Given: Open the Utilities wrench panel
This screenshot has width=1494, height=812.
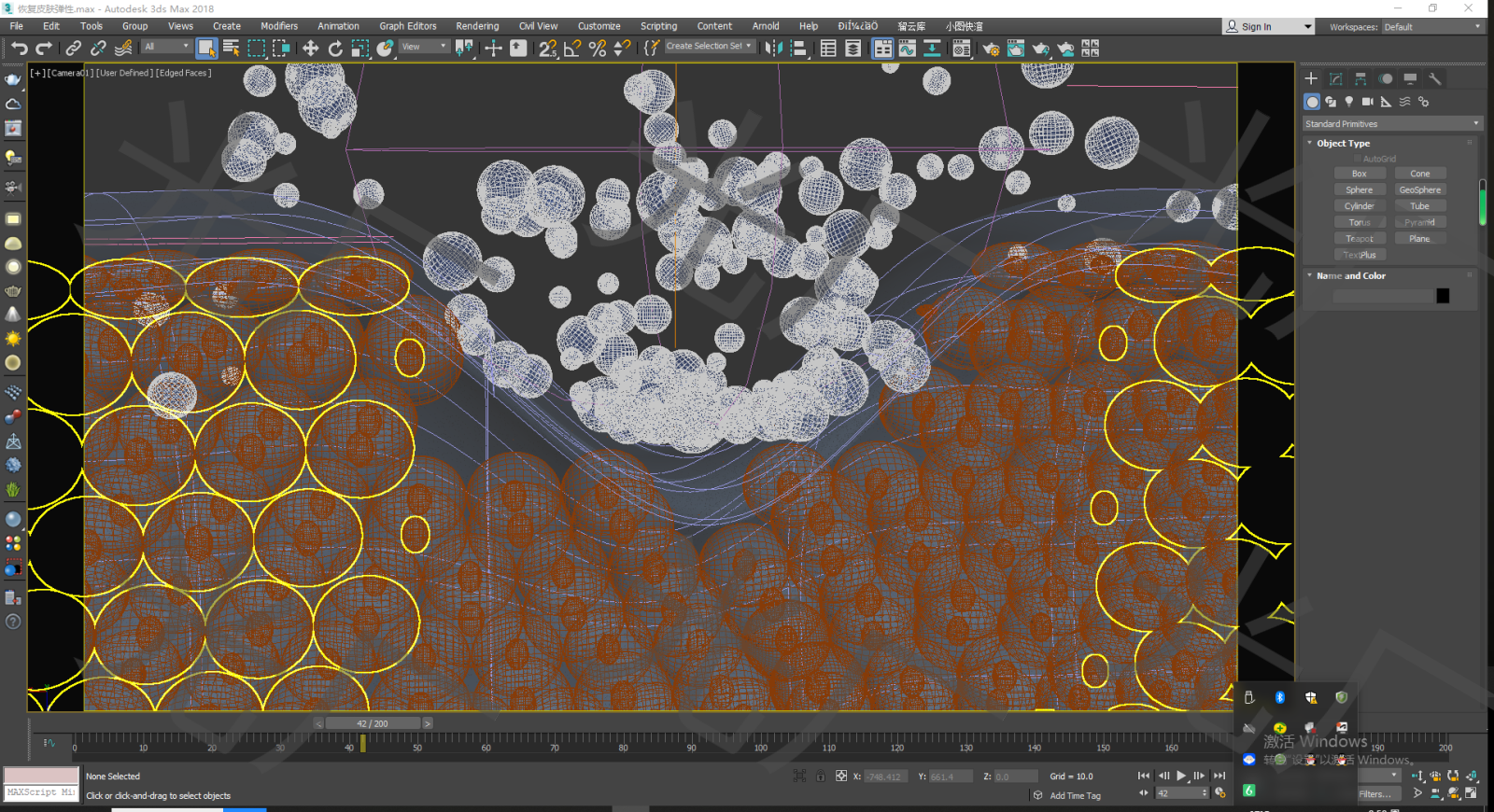Looking at the screenshot, I should (x=1435, y=78).
